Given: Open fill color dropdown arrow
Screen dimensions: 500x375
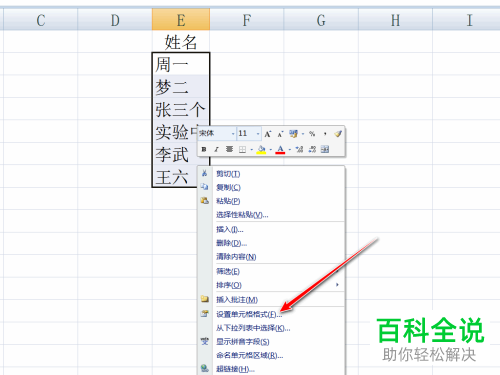Looking at the screenshot, I should pos(271,149).
